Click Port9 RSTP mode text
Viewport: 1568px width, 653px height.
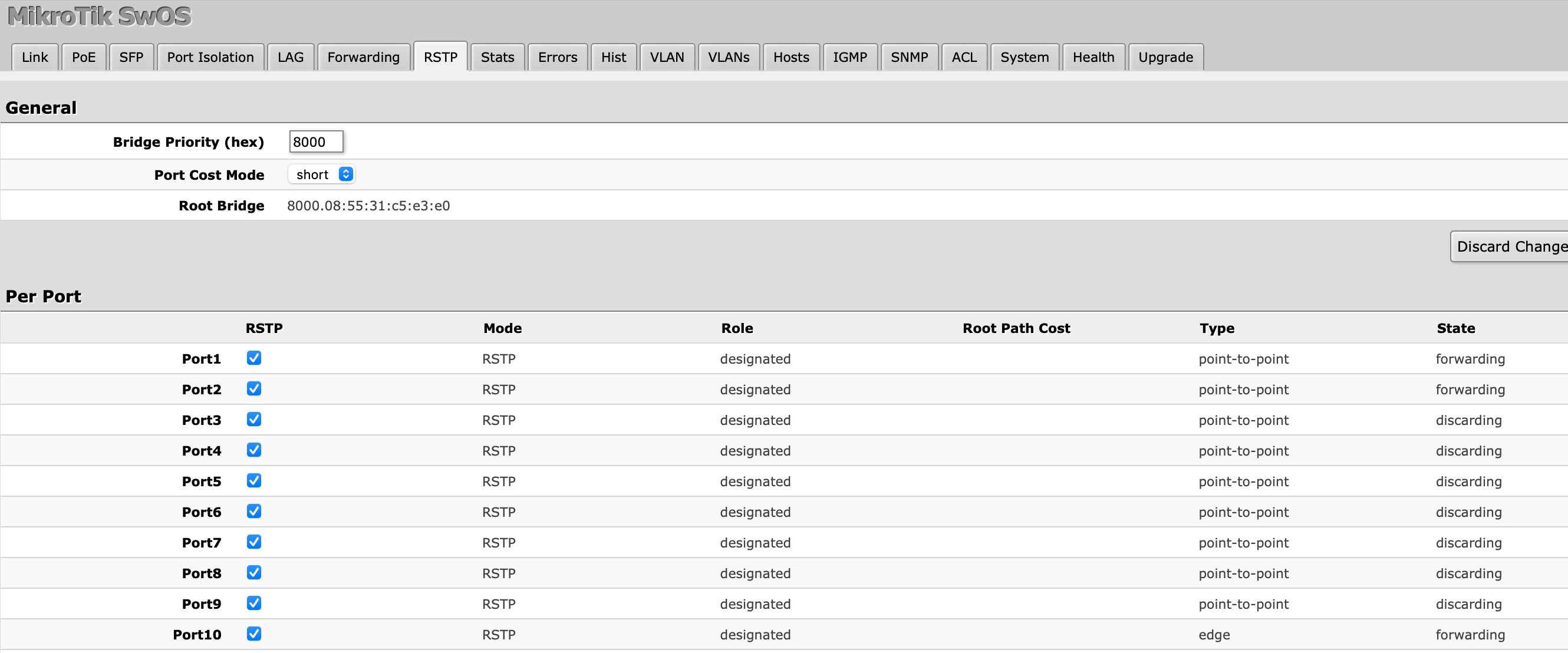click(499, 603)
